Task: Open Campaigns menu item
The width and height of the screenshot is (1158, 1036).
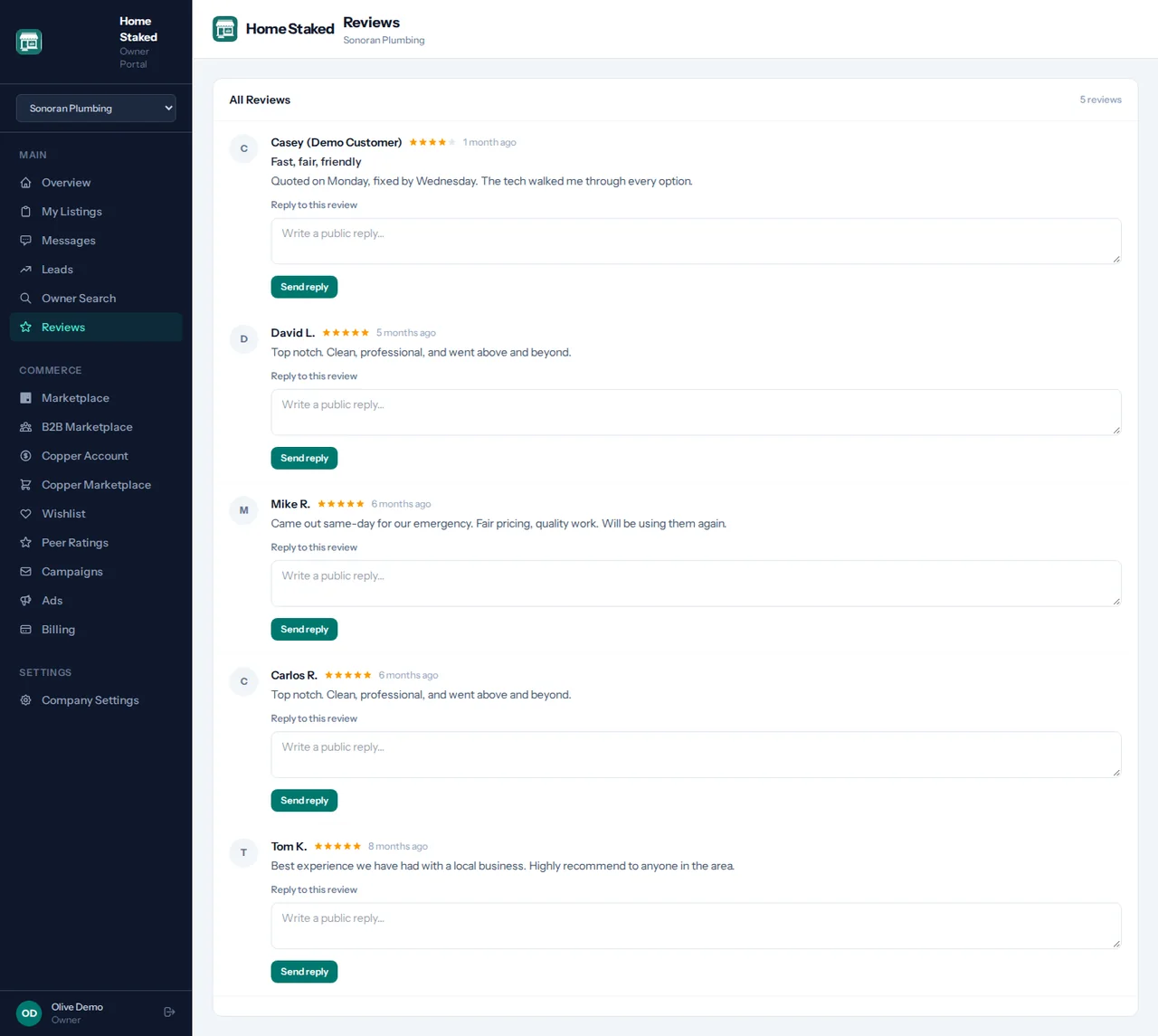Action: [96, 572]
